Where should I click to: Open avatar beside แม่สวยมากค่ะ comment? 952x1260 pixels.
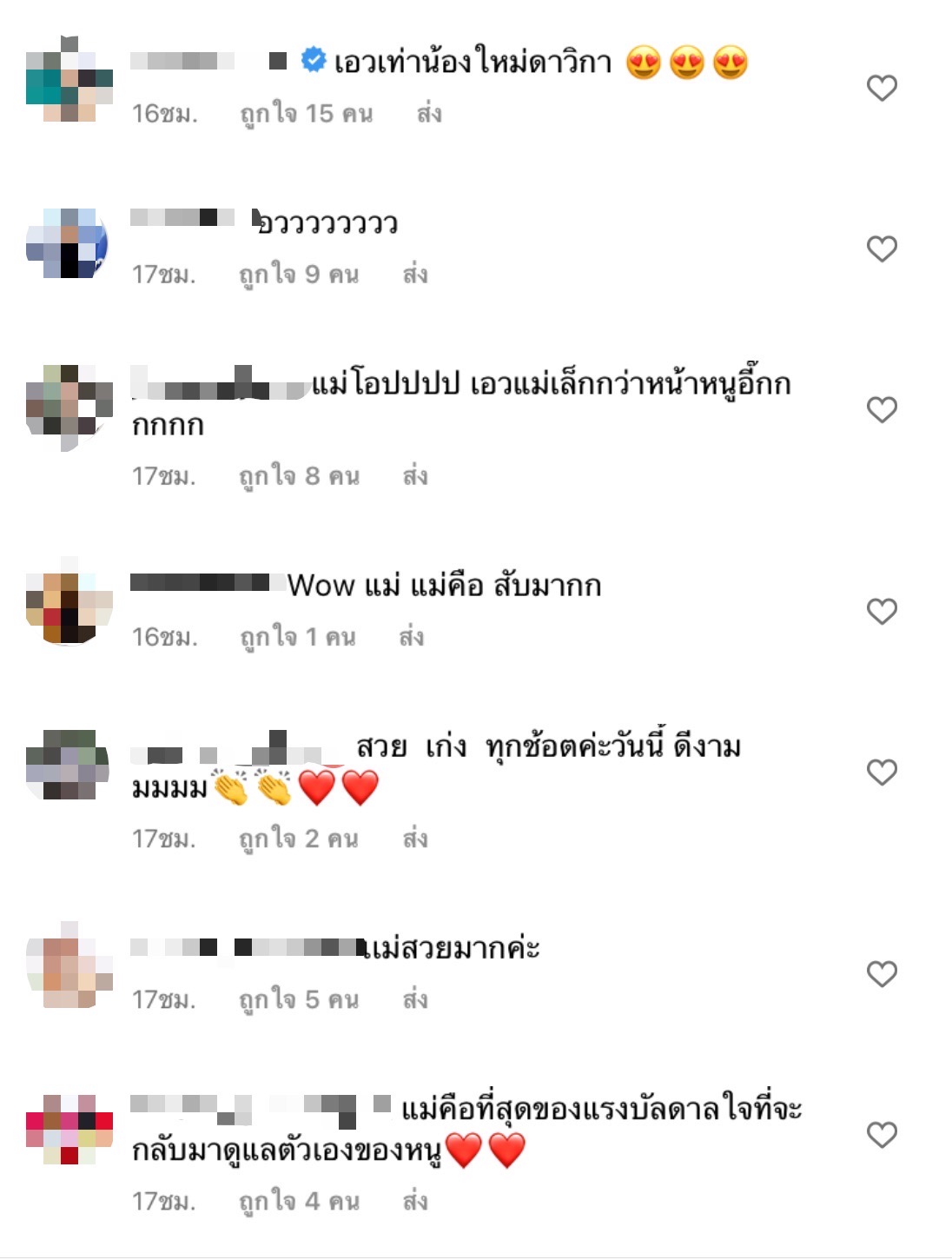point(69,965)
